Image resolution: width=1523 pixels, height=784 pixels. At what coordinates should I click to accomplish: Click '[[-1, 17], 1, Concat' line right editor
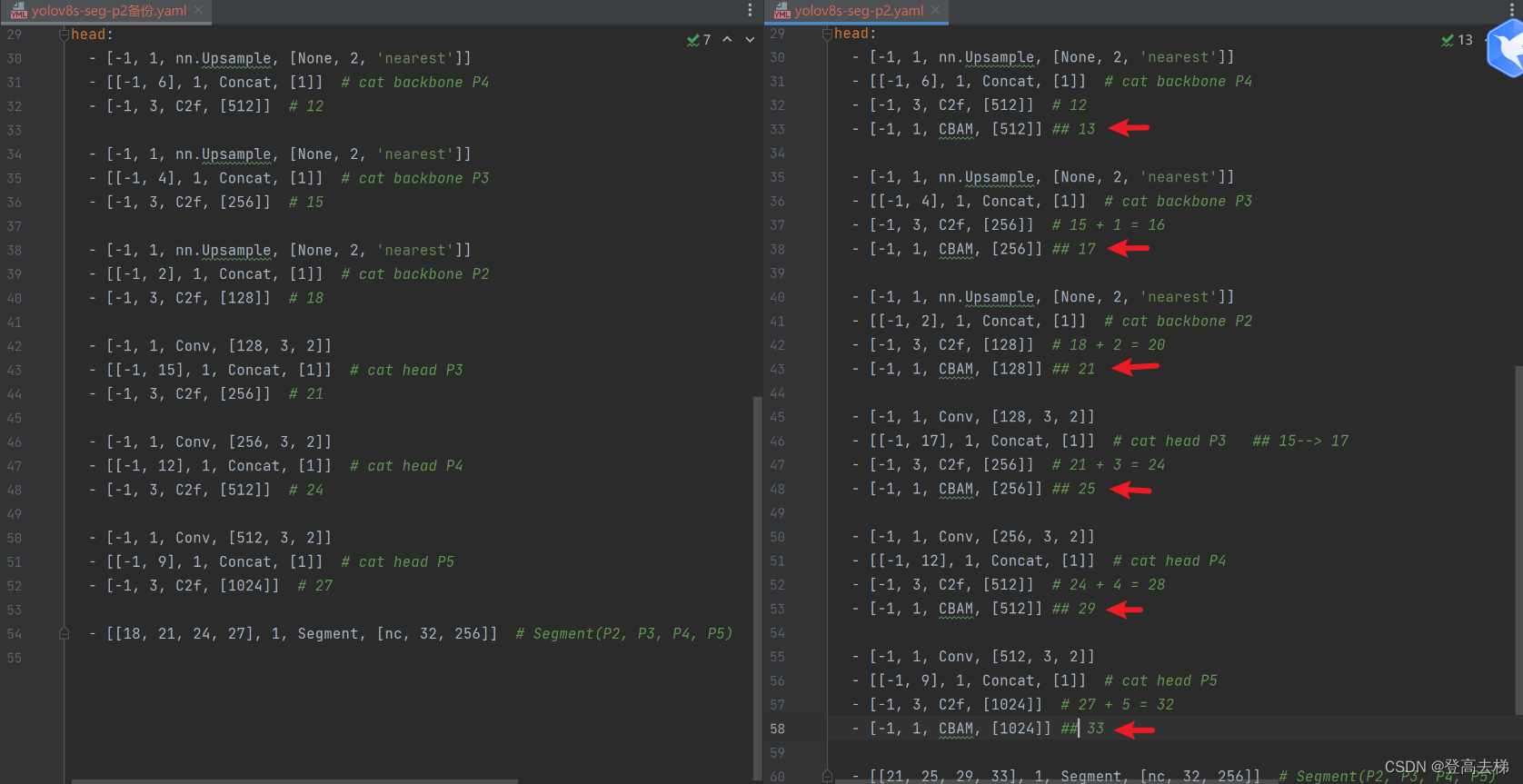[x=1100, y=442]
